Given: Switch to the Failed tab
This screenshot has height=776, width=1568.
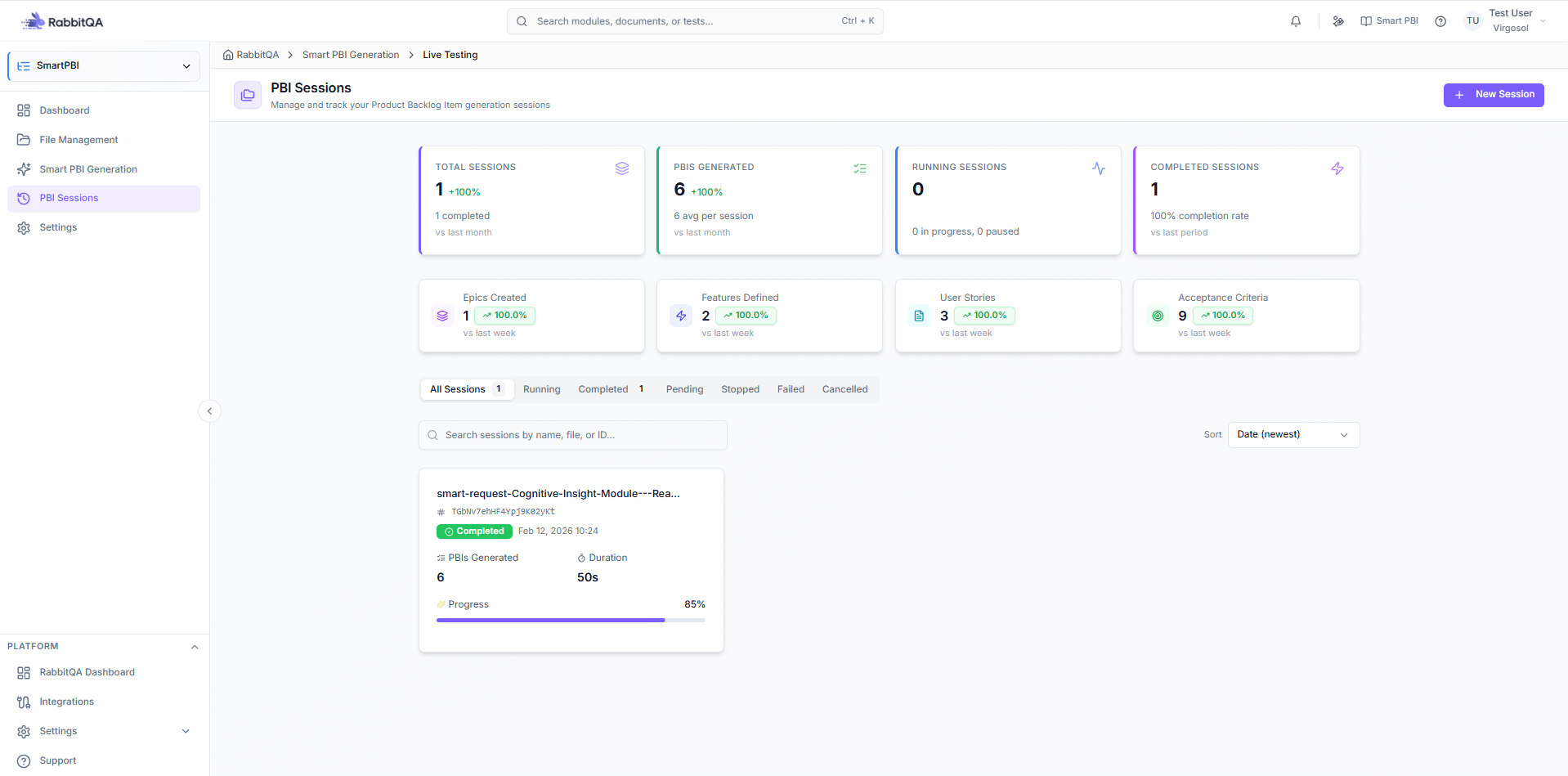Looking at the screenshot, I should (x=791, y=389).
